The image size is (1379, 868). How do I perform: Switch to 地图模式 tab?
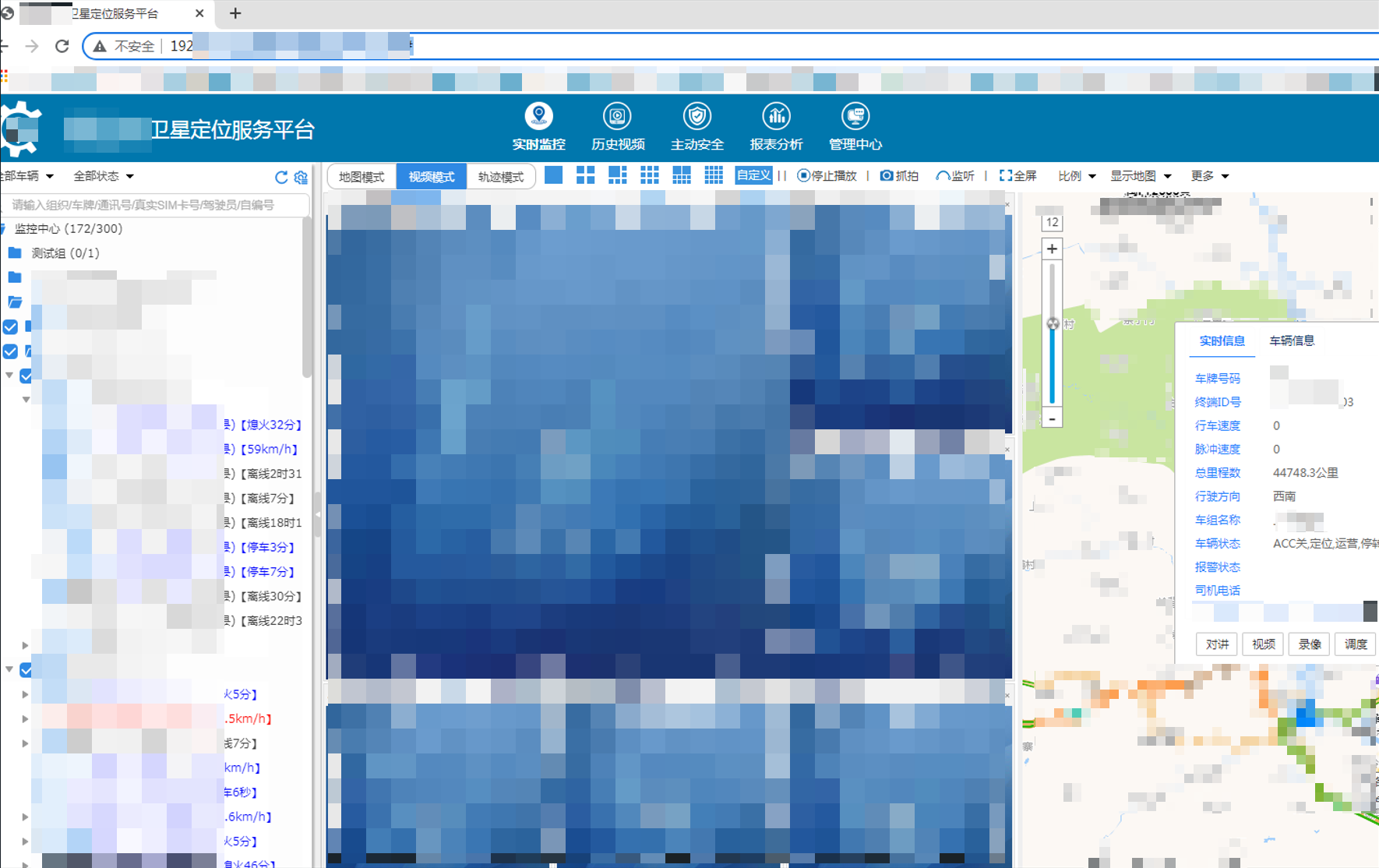pyautogui.click(x=362, y=177)
